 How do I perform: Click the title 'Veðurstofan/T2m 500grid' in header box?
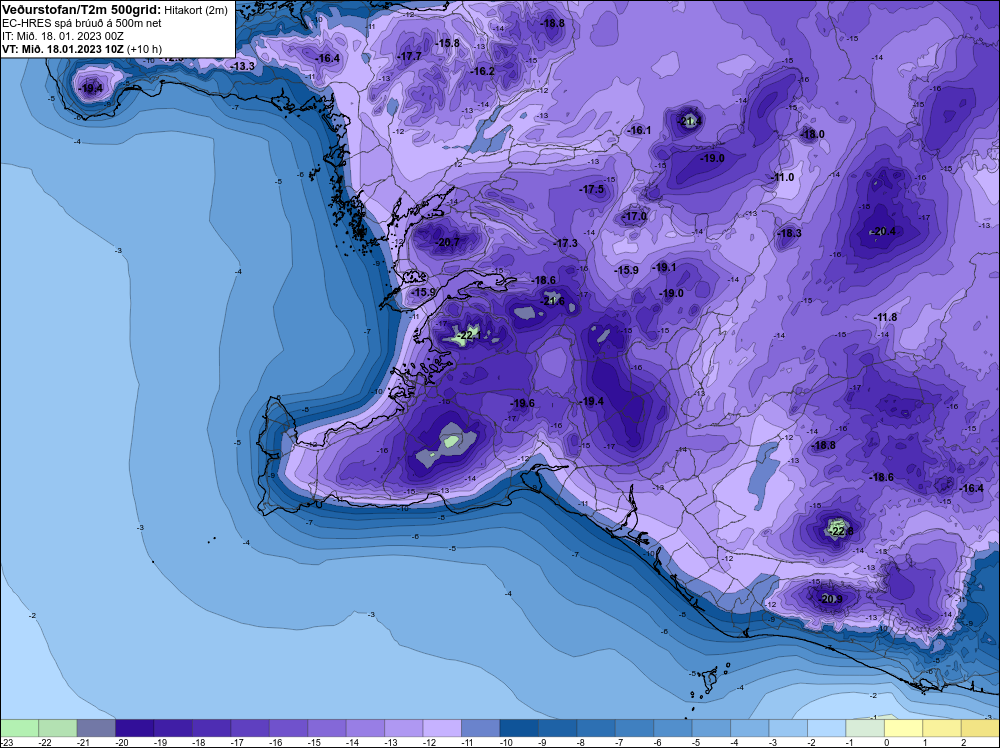click(x=82, y=10)
